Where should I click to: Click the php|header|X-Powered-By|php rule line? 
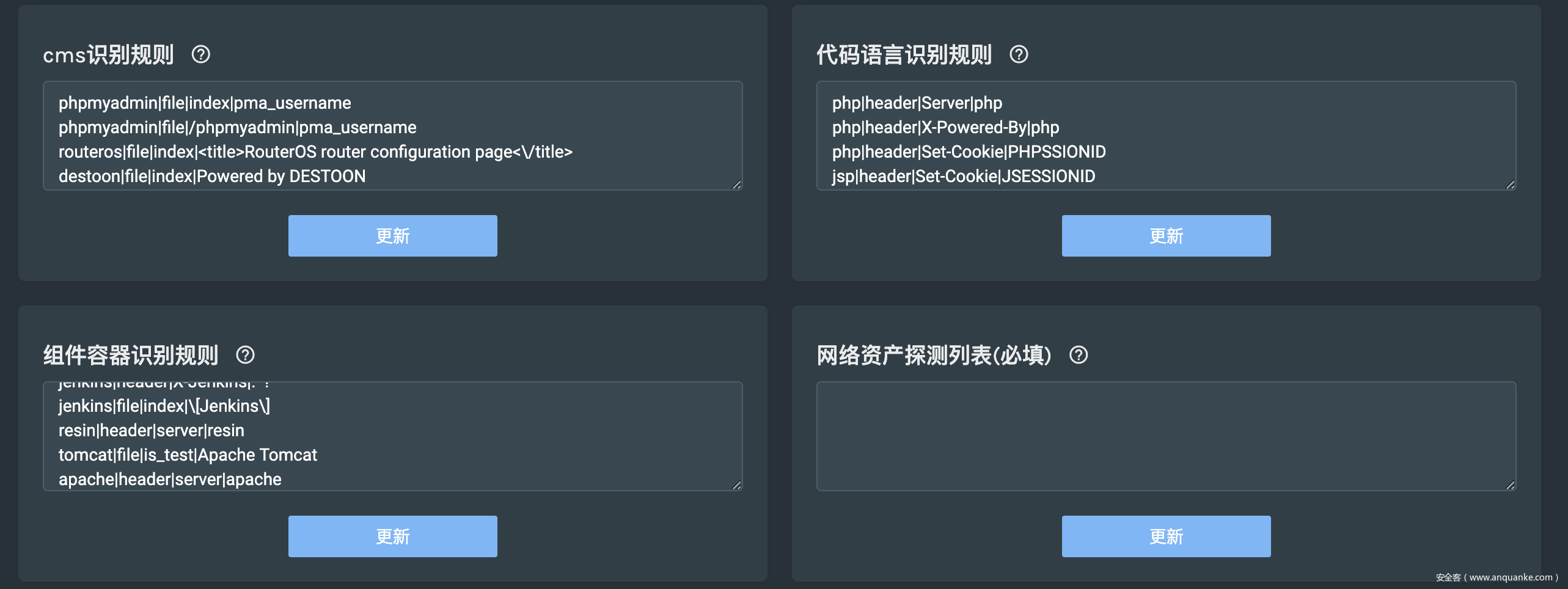945,128
